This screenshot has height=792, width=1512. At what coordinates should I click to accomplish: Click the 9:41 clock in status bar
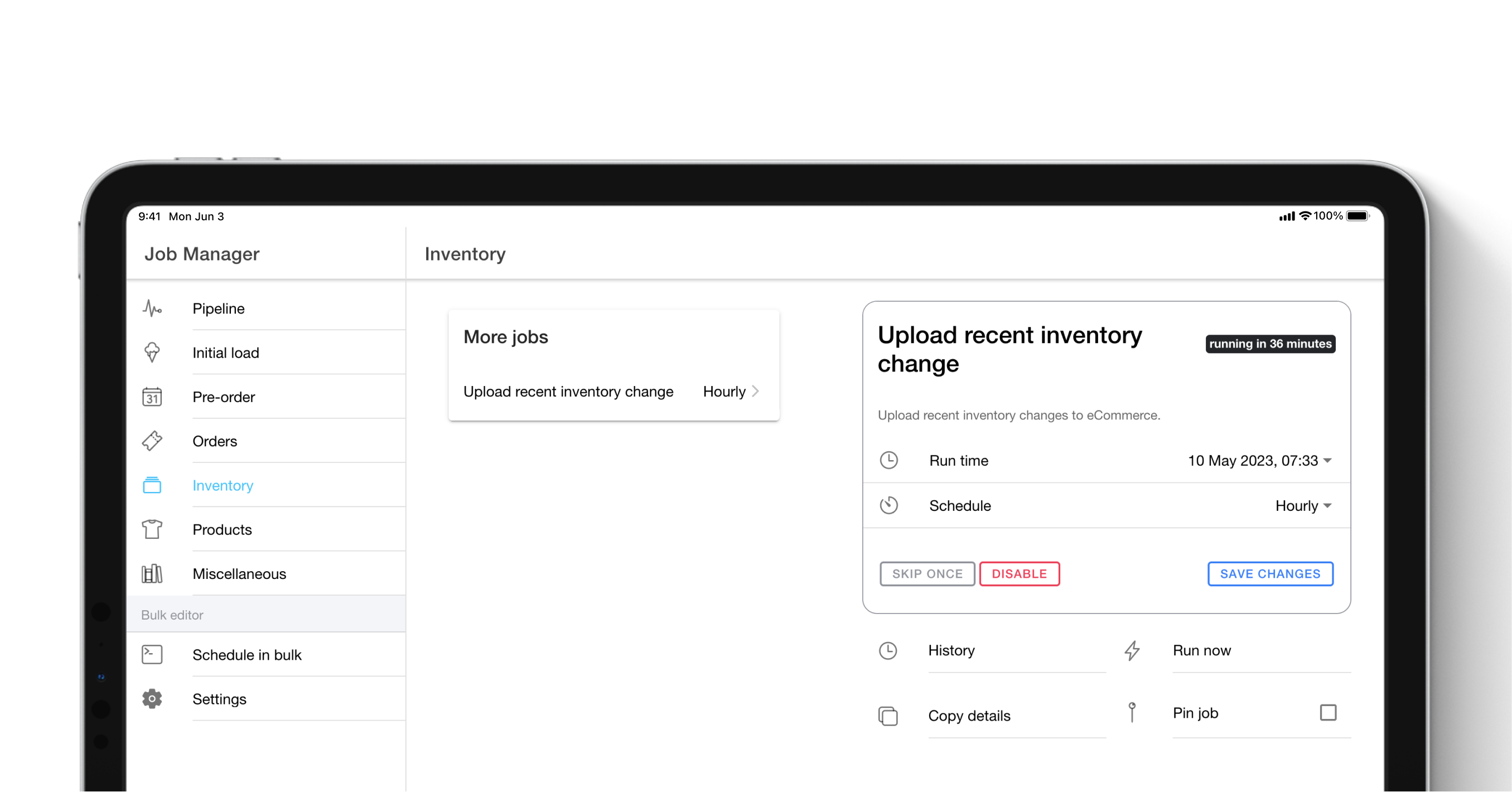[149, 216]
